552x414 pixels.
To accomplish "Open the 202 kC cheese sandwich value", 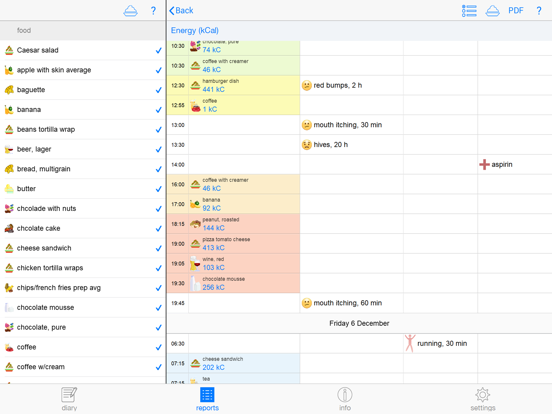I will (213, 367).
